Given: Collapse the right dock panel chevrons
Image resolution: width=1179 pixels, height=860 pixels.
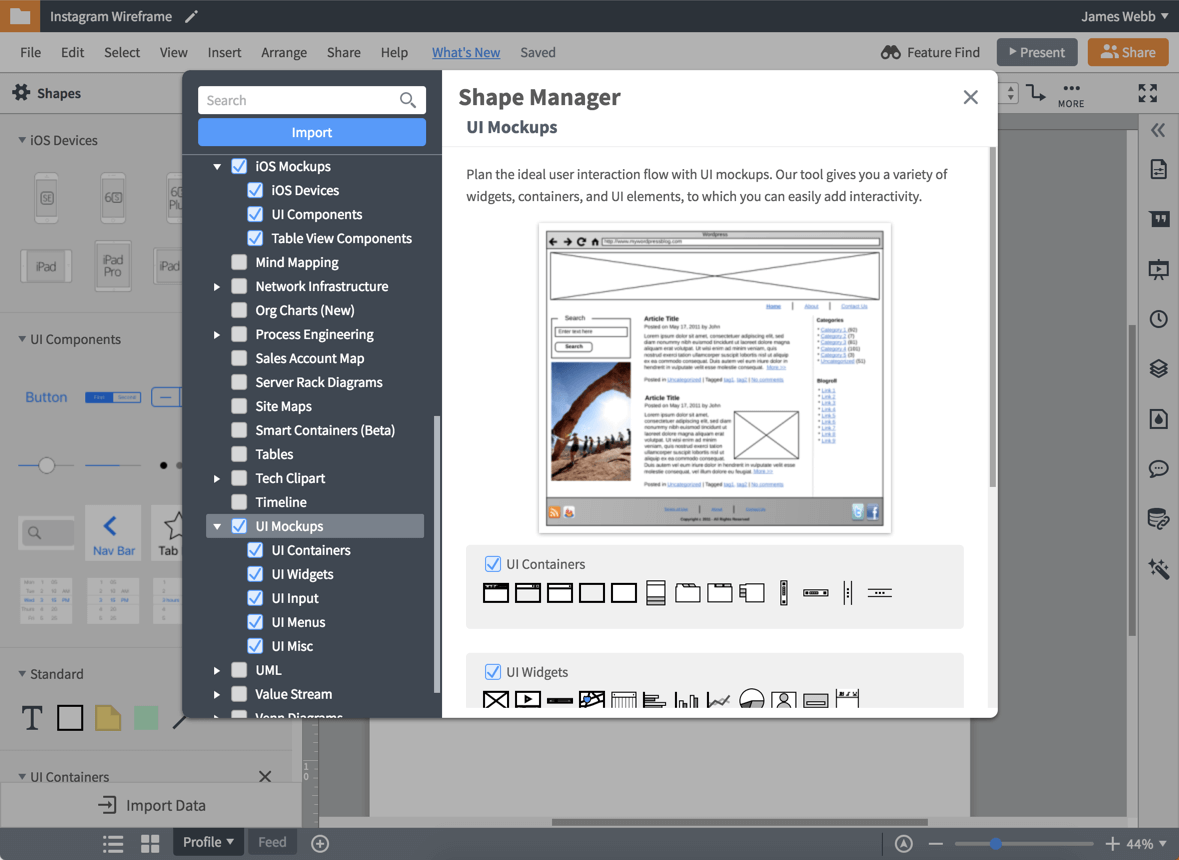Looking at the screenshot, I should pos(1158,130).
